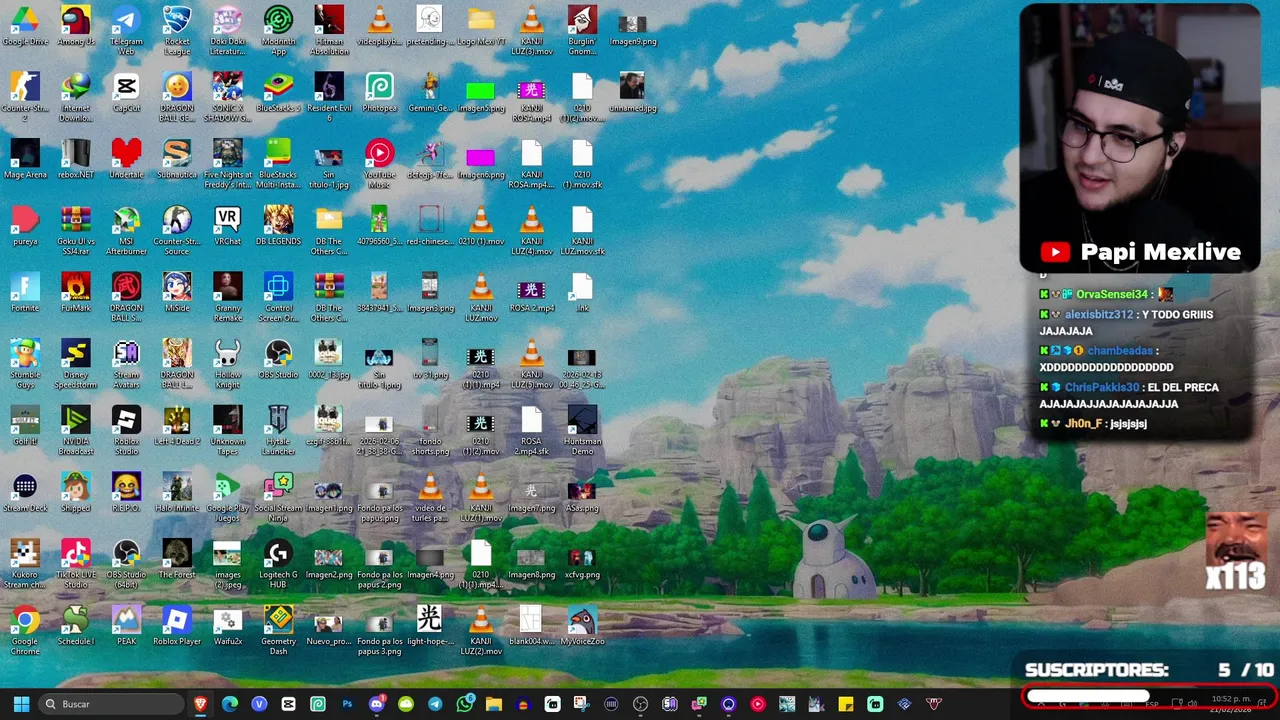The image size is (1280, 720).
Task: Open the Left 4 Dead 2 shortcut
Action: click(x=177, y=427)
